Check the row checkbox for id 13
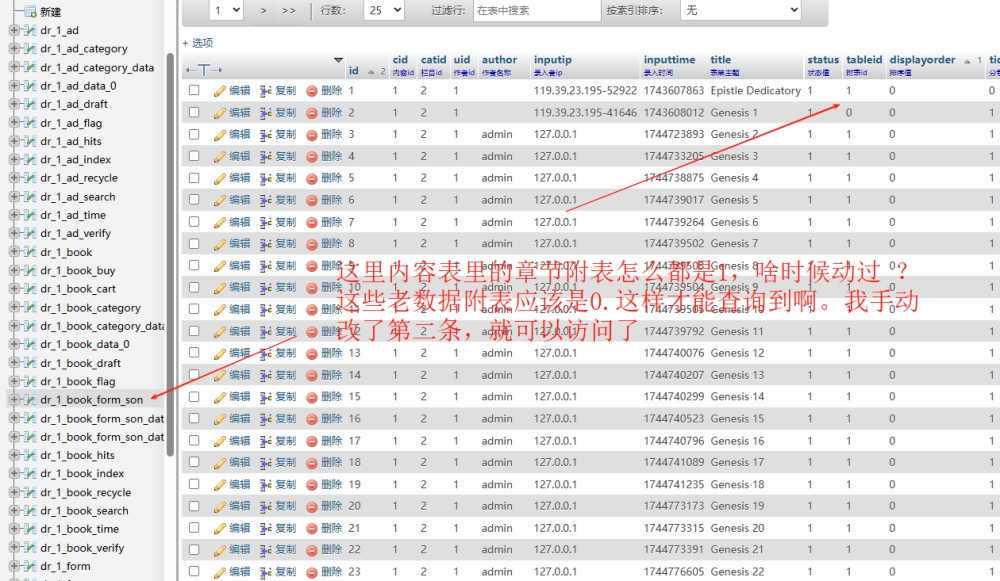The image size is (1000, 581). click(x=194, y=353)
